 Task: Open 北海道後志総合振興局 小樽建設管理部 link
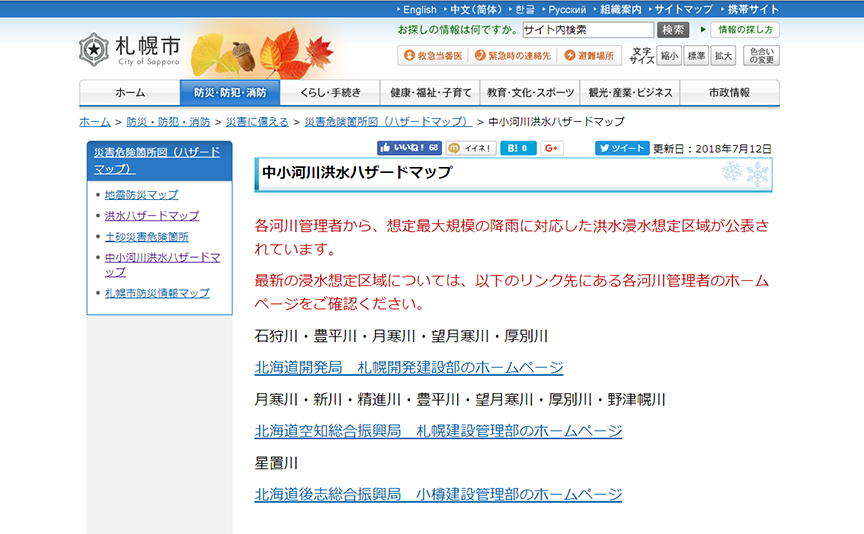(x=438, y=494)
